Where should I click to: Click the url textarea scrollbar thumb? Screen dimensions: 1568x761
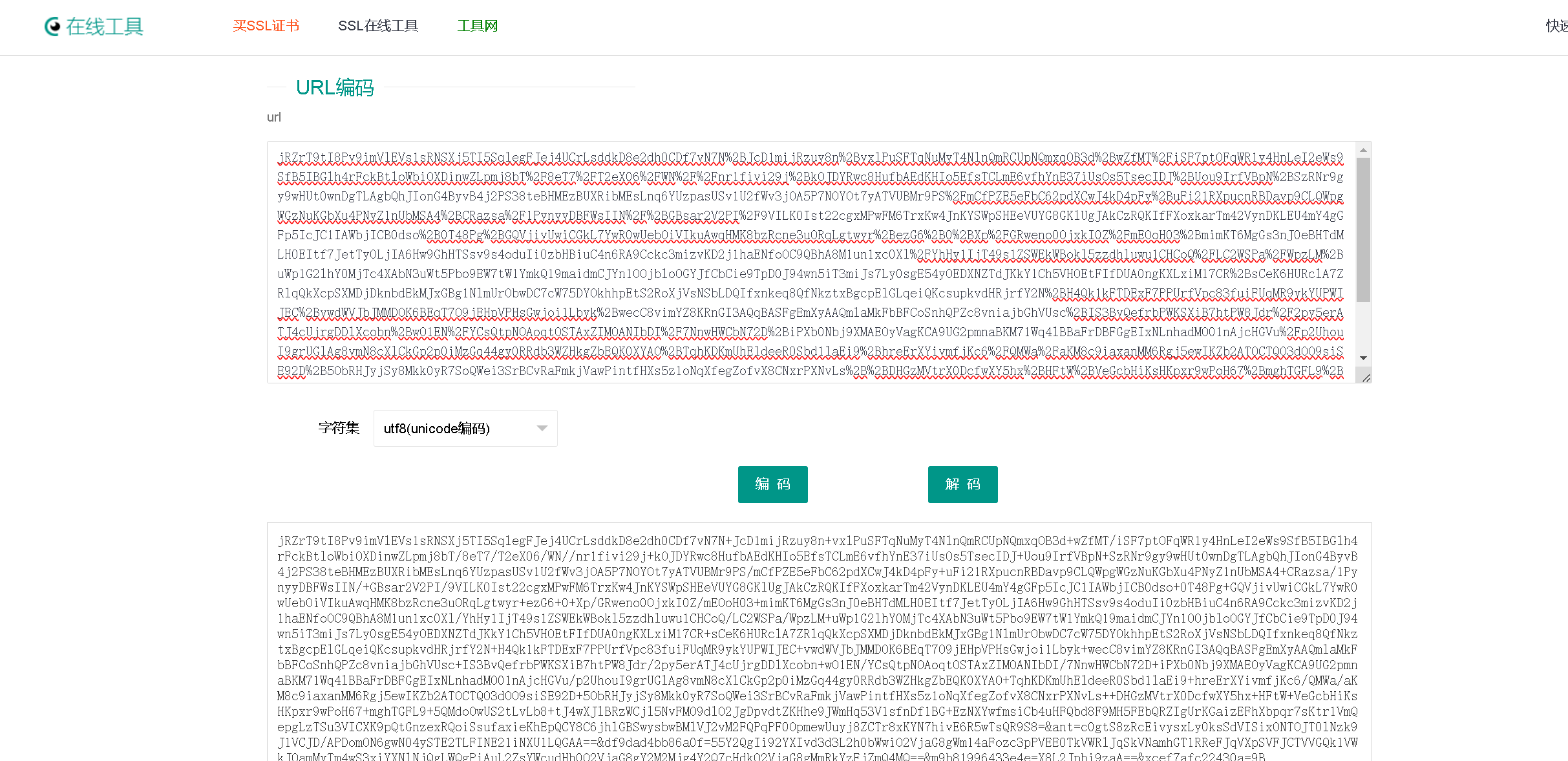pyautogui.click(x=1363, y=230)
